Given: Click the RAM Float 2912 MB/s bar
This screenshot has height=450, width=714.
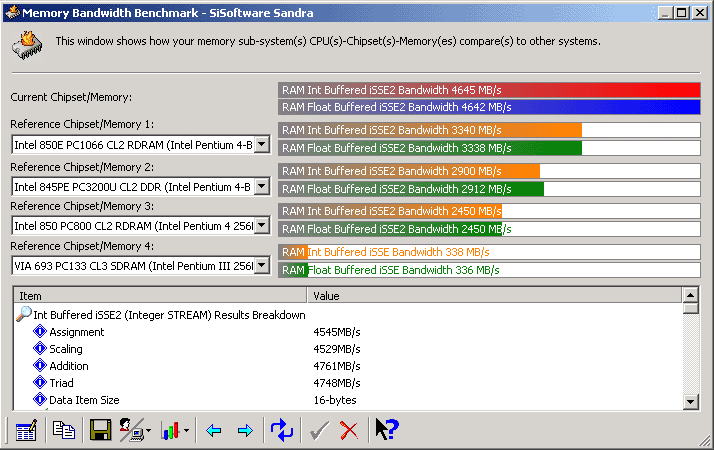Looking at the screenshot, I should click(489, 189).
